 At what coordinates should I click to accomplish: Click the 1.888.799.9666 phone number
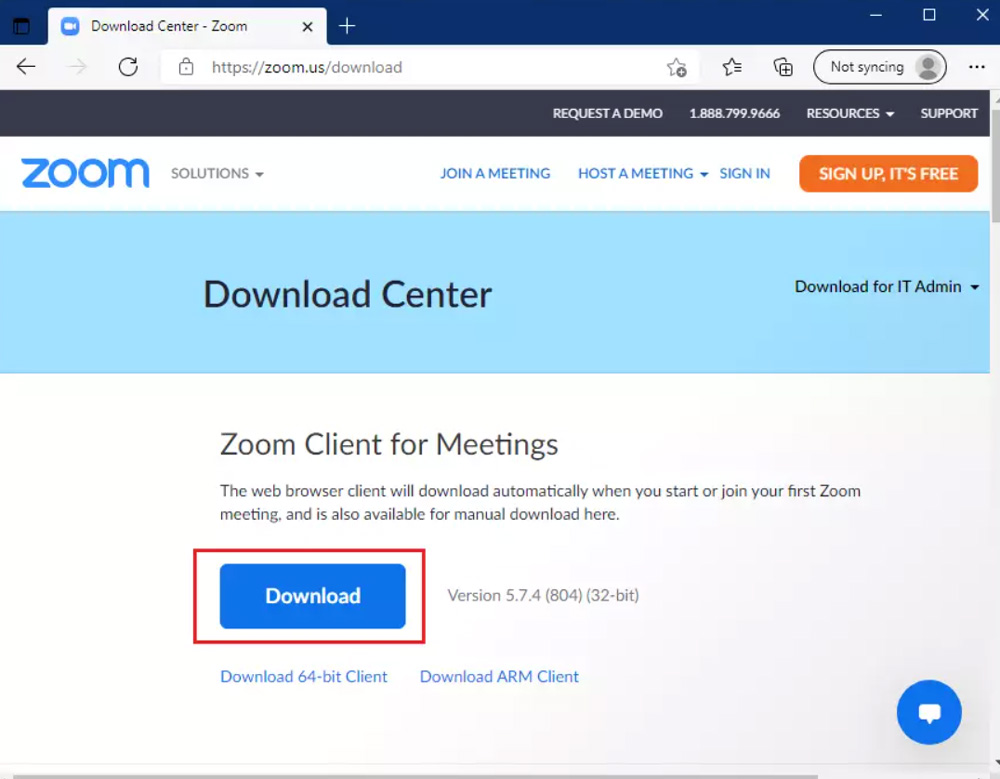[734, 113]
